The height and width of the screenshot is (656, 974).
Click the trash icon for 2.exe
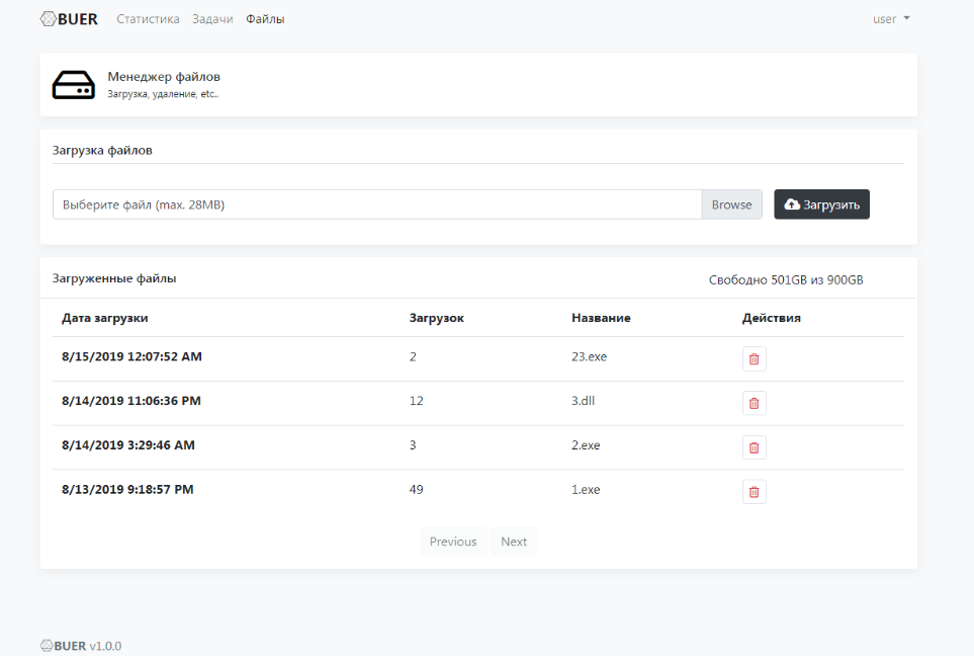pyautogui.click(x=754, y=447)
